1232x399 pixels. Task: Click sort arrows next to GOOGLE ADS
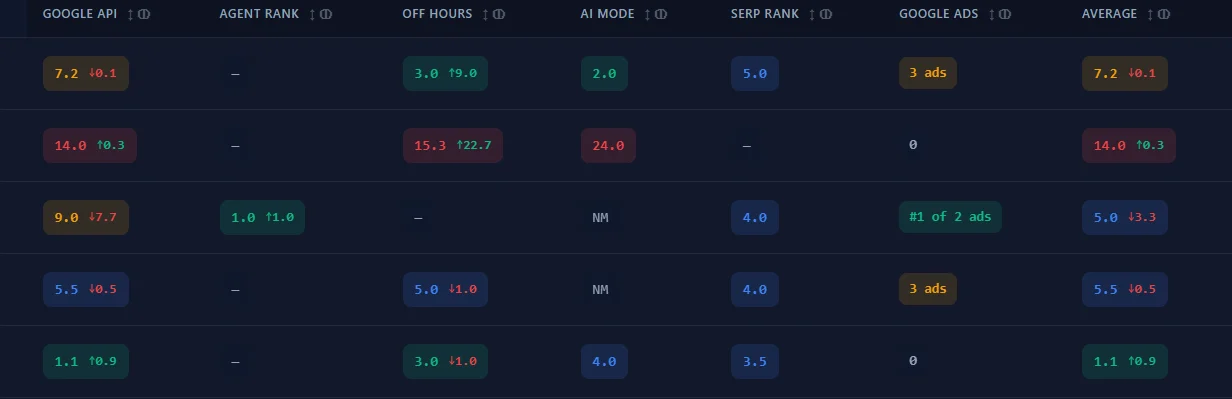991,14
